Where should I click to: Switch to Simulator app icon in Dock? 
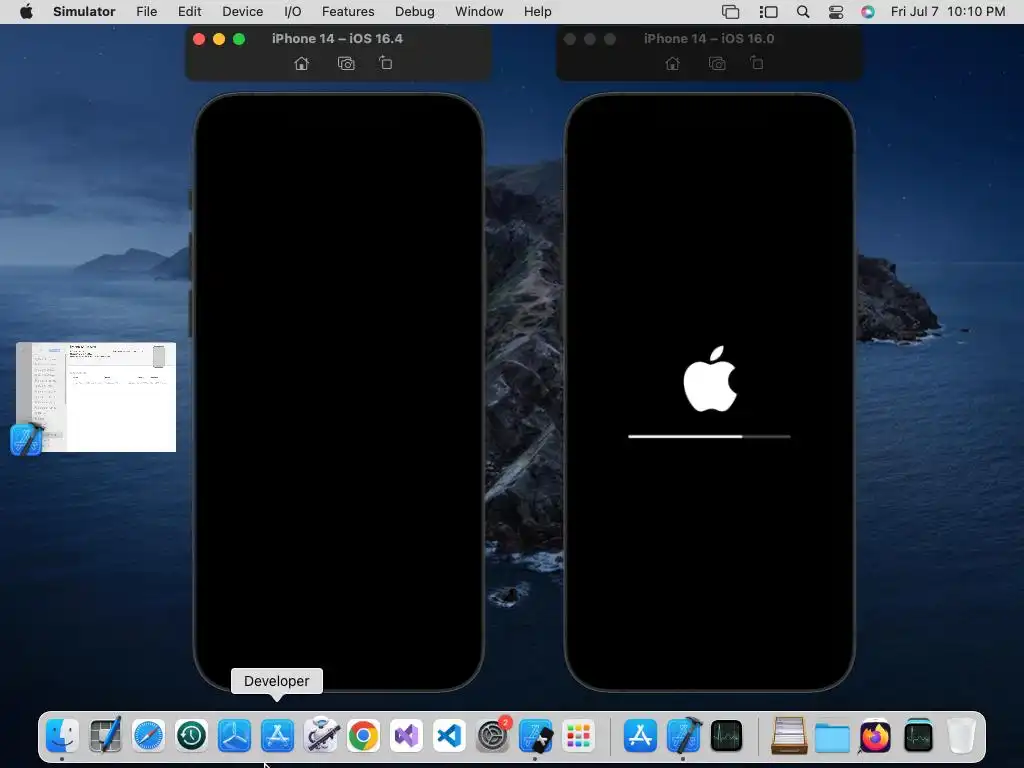[536, 735]
